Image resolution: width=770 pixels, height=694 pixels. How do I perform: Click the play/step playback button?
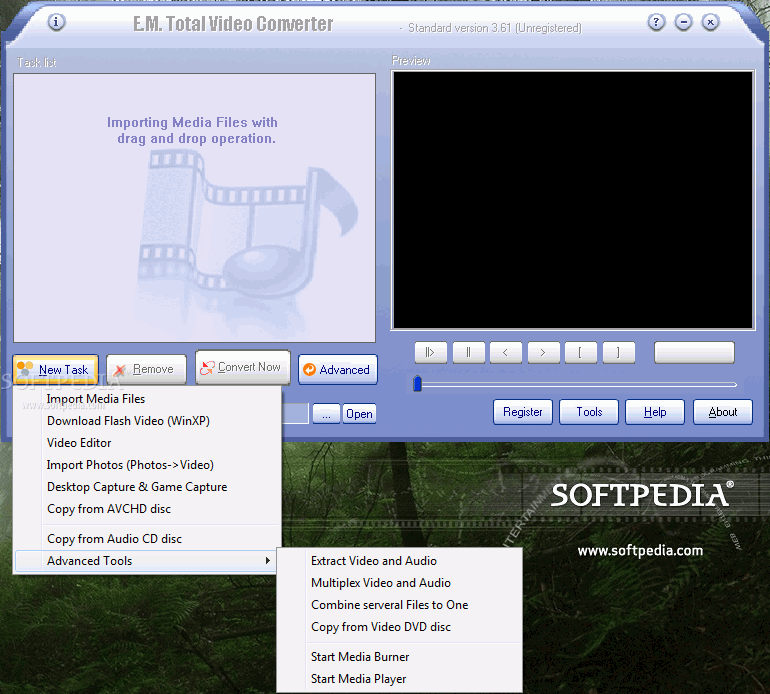(431, 352)
